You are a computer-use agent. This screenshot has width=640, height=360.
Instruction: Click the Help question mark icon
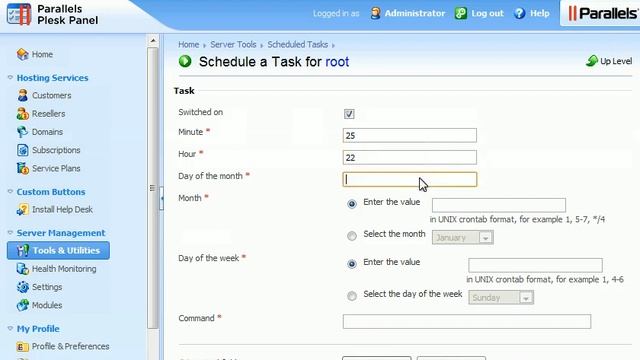[520, 13]
